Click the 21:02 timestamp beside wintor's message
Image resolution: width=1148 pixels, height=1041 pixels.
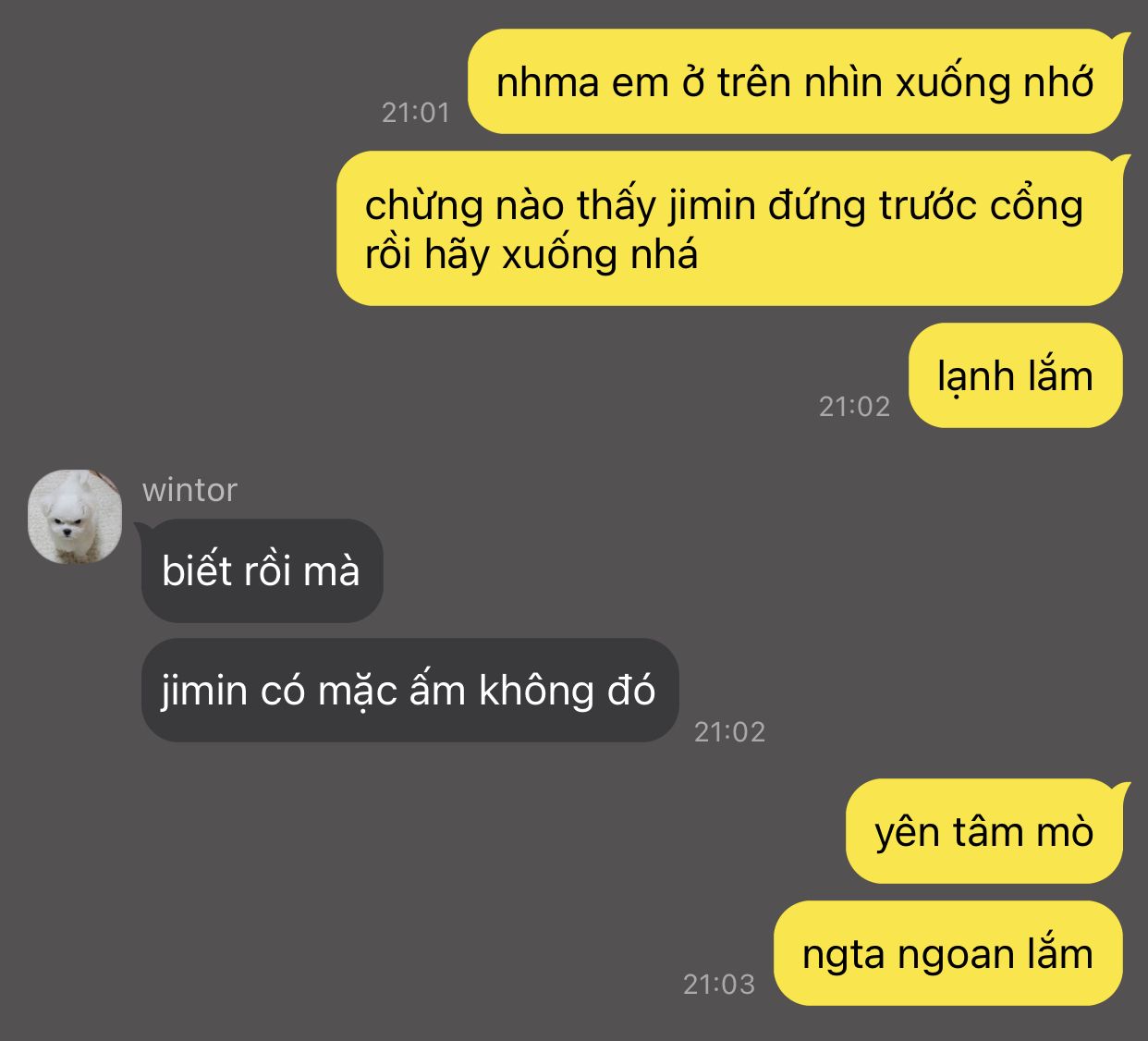[730, 732]
